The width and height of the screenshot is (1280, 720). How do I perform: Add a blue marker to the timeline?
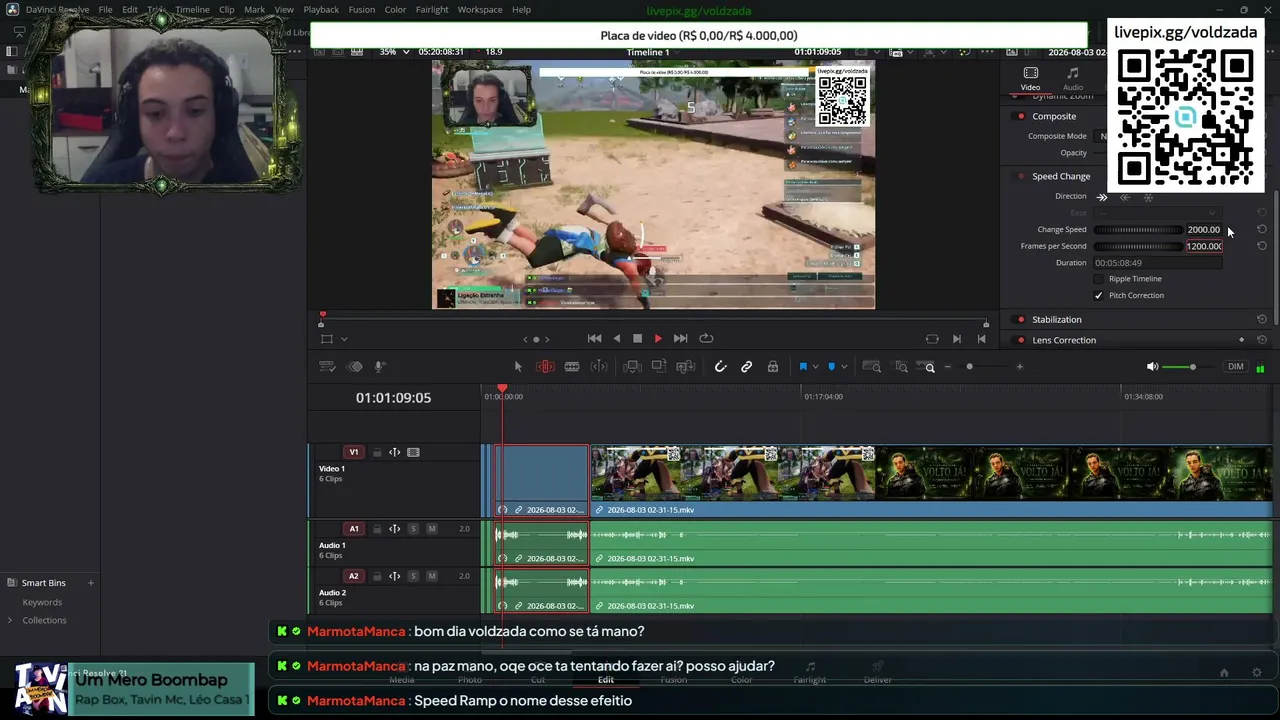point(831,367)
